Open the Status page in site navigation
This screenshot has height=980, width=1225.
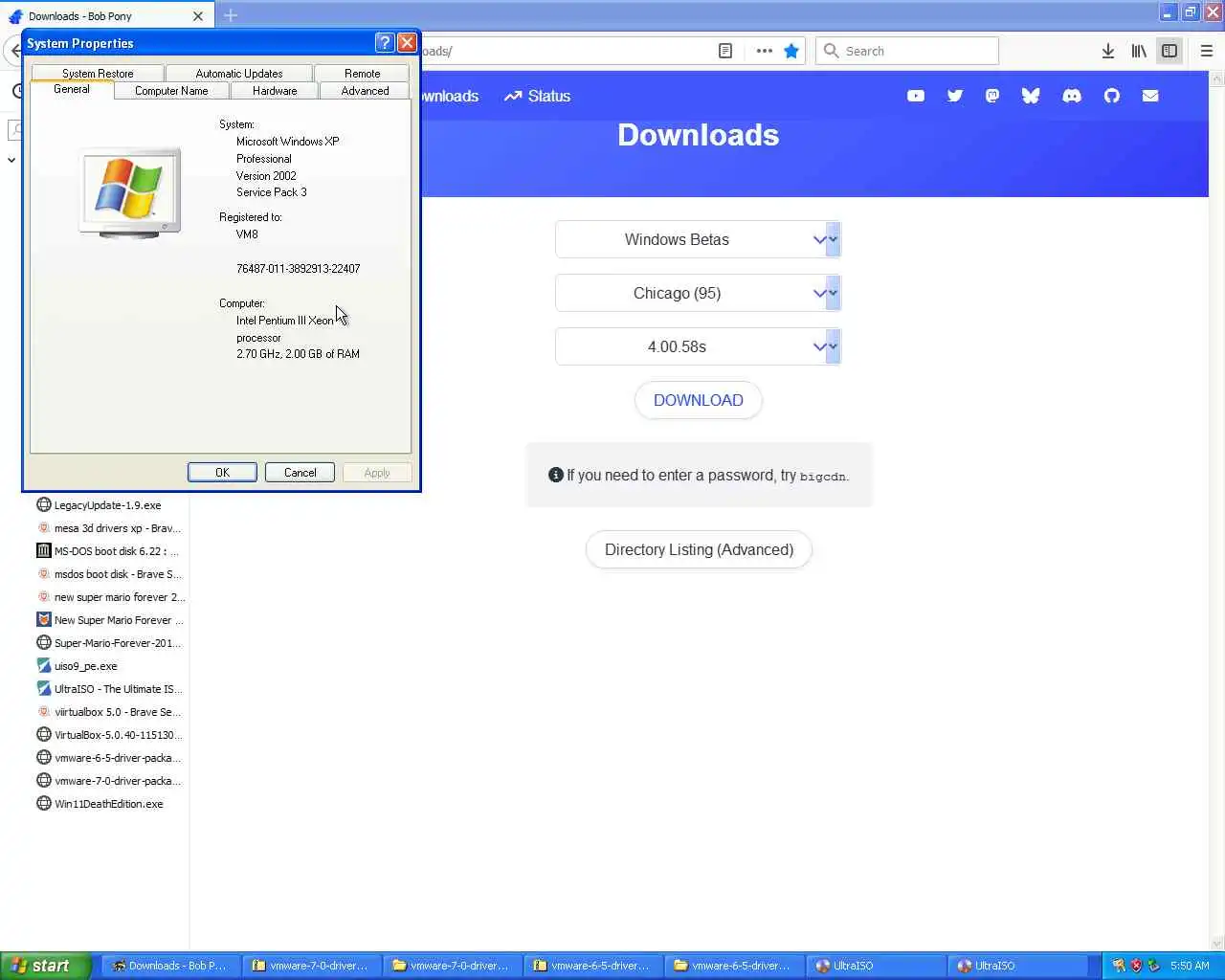537,96
